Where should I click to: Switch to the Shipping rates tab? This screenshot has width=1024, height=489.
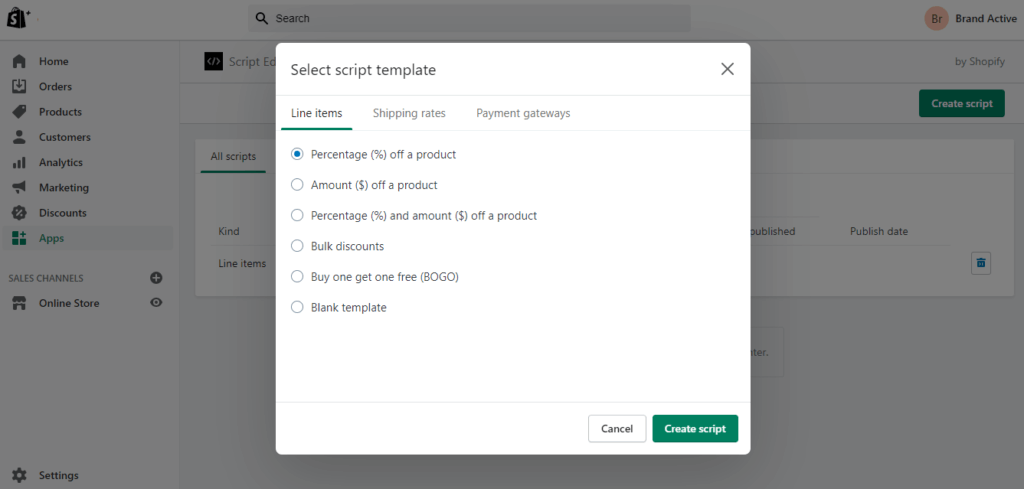(409, 113)
